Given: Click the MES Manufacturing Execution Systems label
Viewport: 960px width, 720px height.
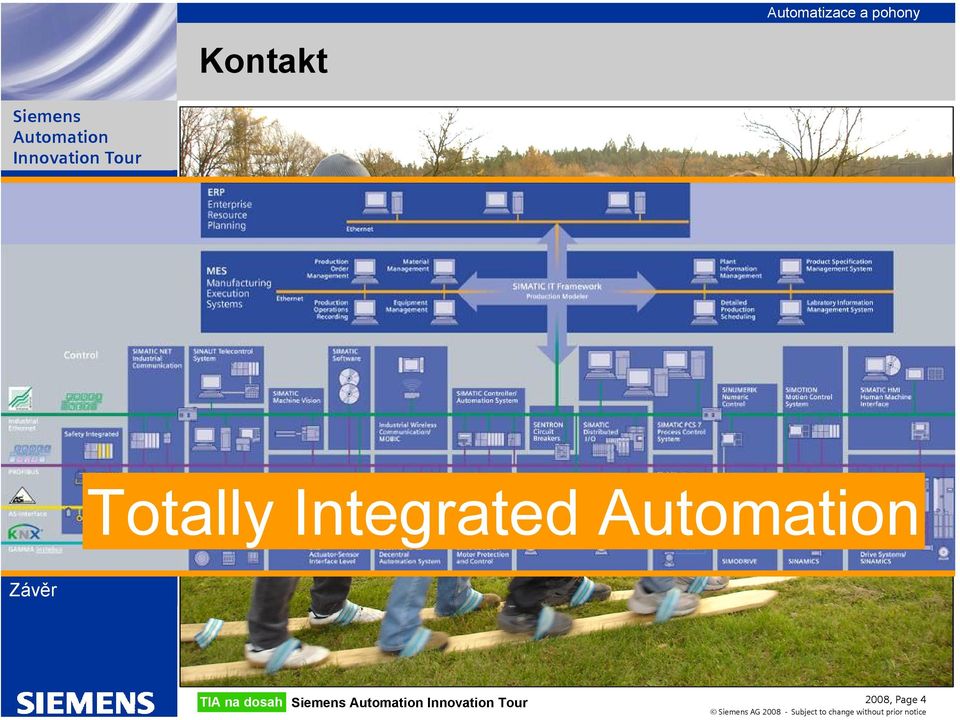Looking at the screenshot, I should pyautogui.click(x=238, y=287).
